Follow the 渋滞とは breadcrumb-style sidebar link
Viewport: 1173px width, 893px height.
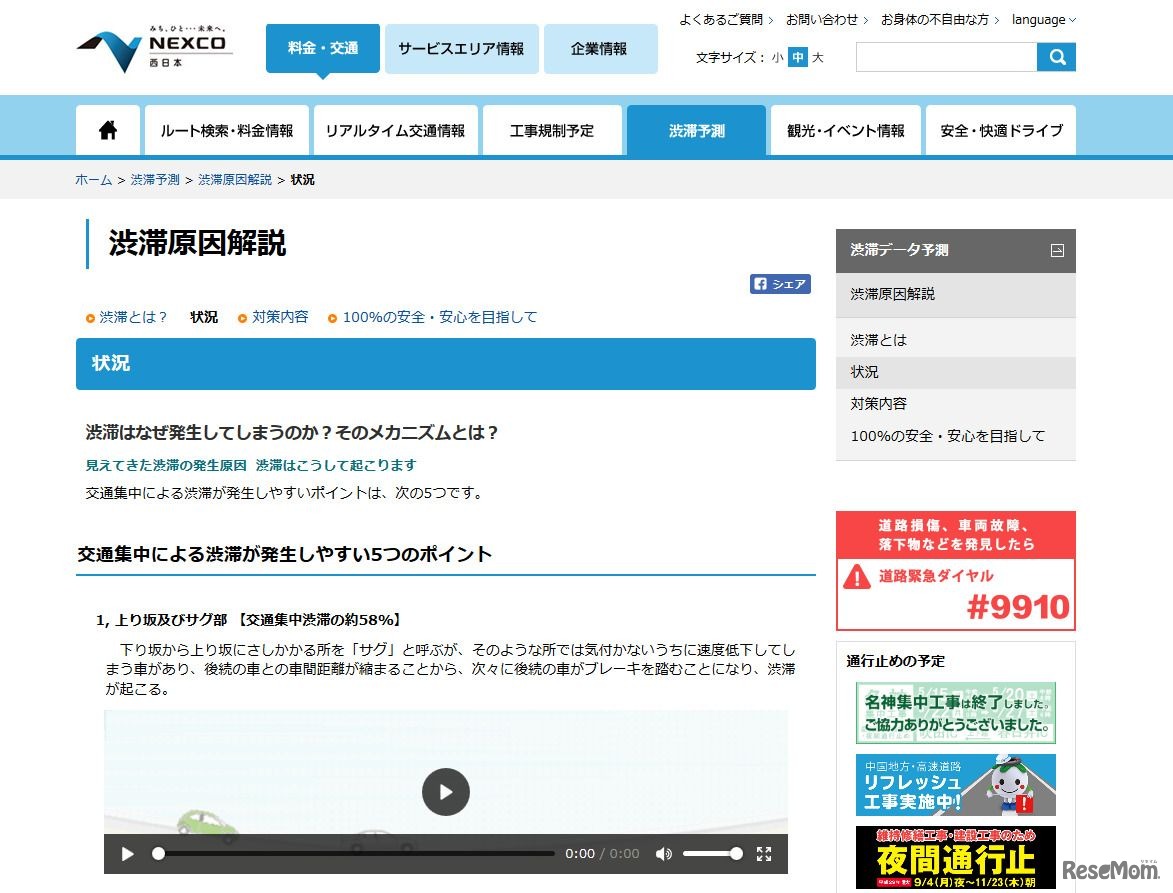[x=878, y=339]
